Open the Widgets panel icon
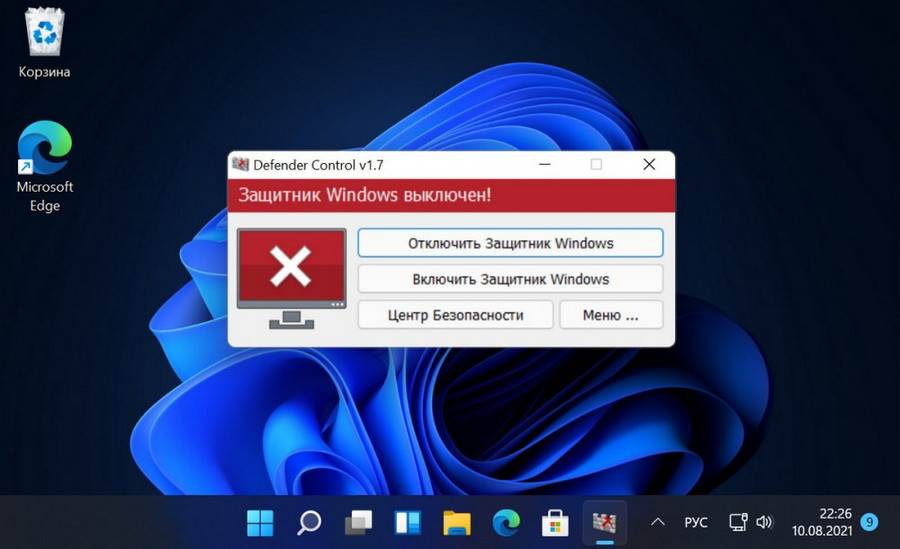The height and width of the screenshot is (549, 900). coord(407,522)
